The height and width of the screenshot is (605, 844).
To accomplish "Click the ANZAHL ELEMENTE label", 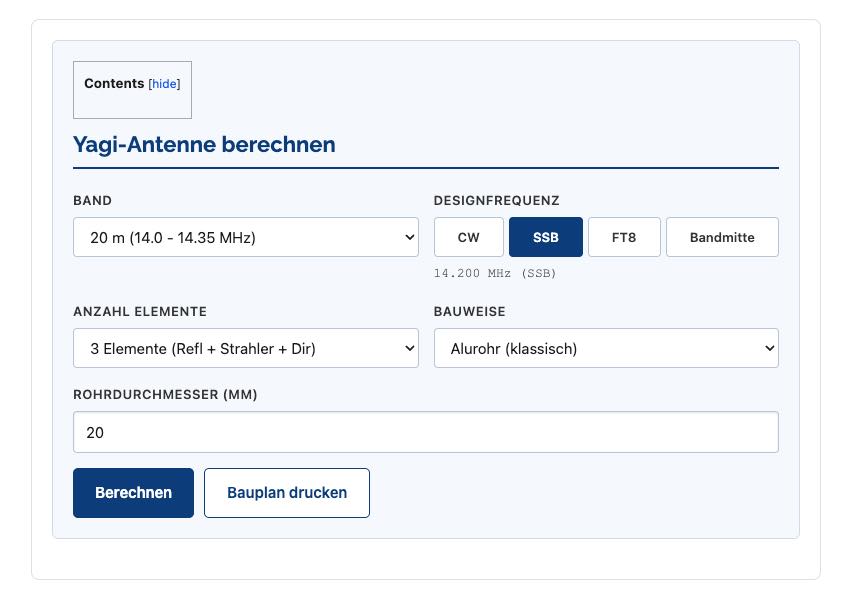I will tap(140, 312).
